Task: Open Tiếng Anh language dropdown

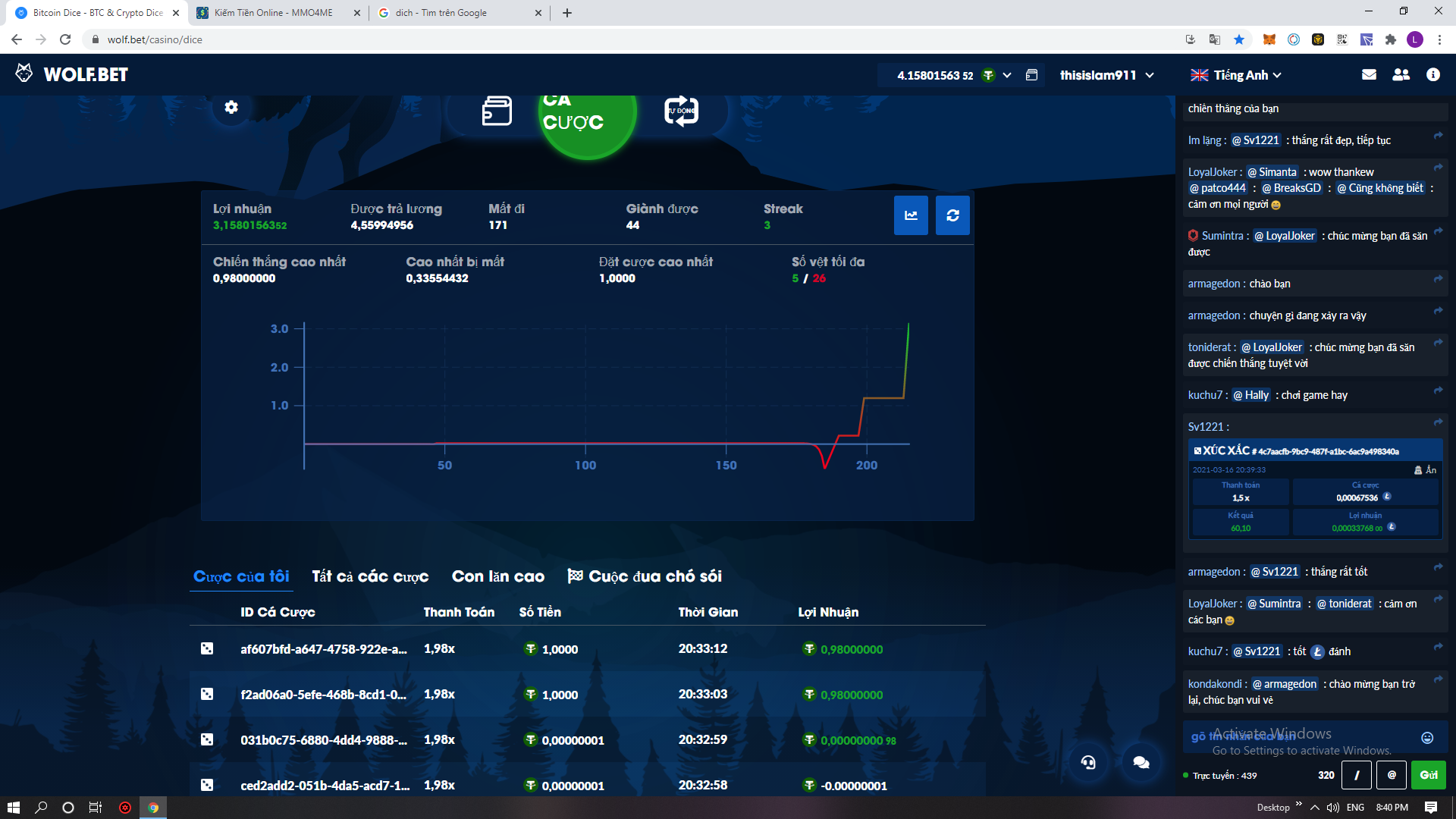Action: 1236,75
